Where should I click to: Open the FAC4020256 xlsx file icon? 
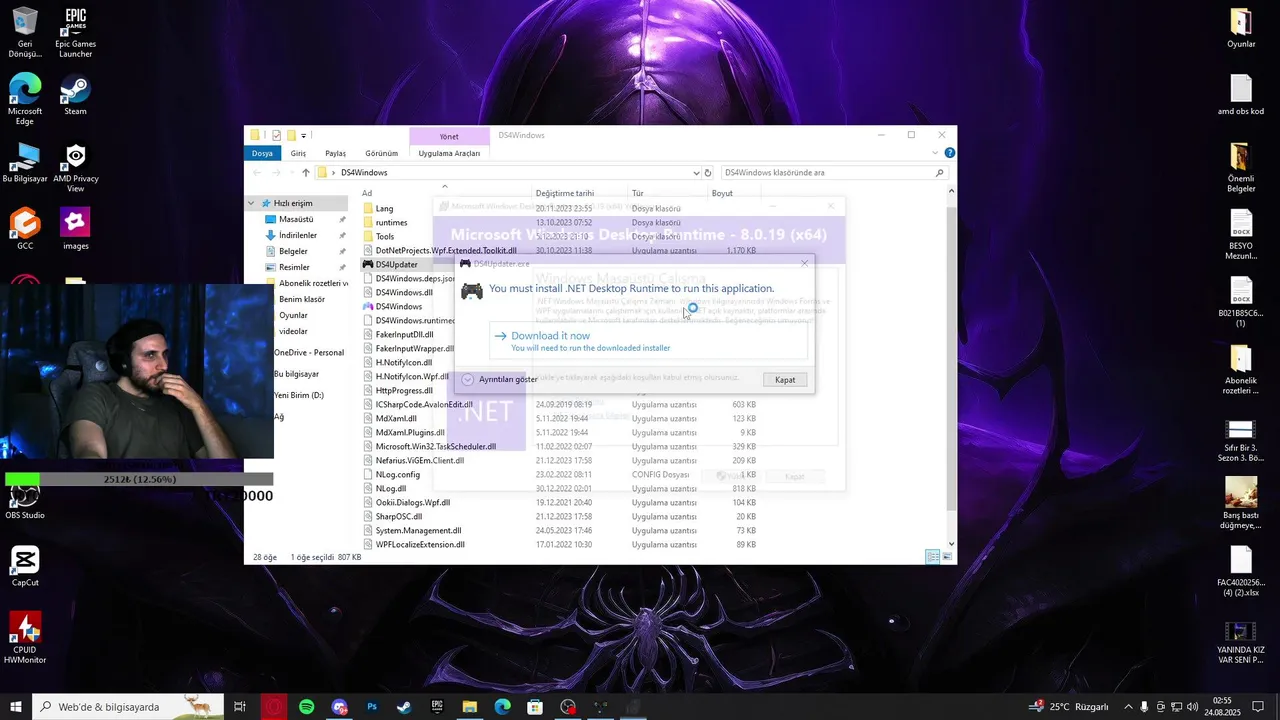coord(1241,571)
